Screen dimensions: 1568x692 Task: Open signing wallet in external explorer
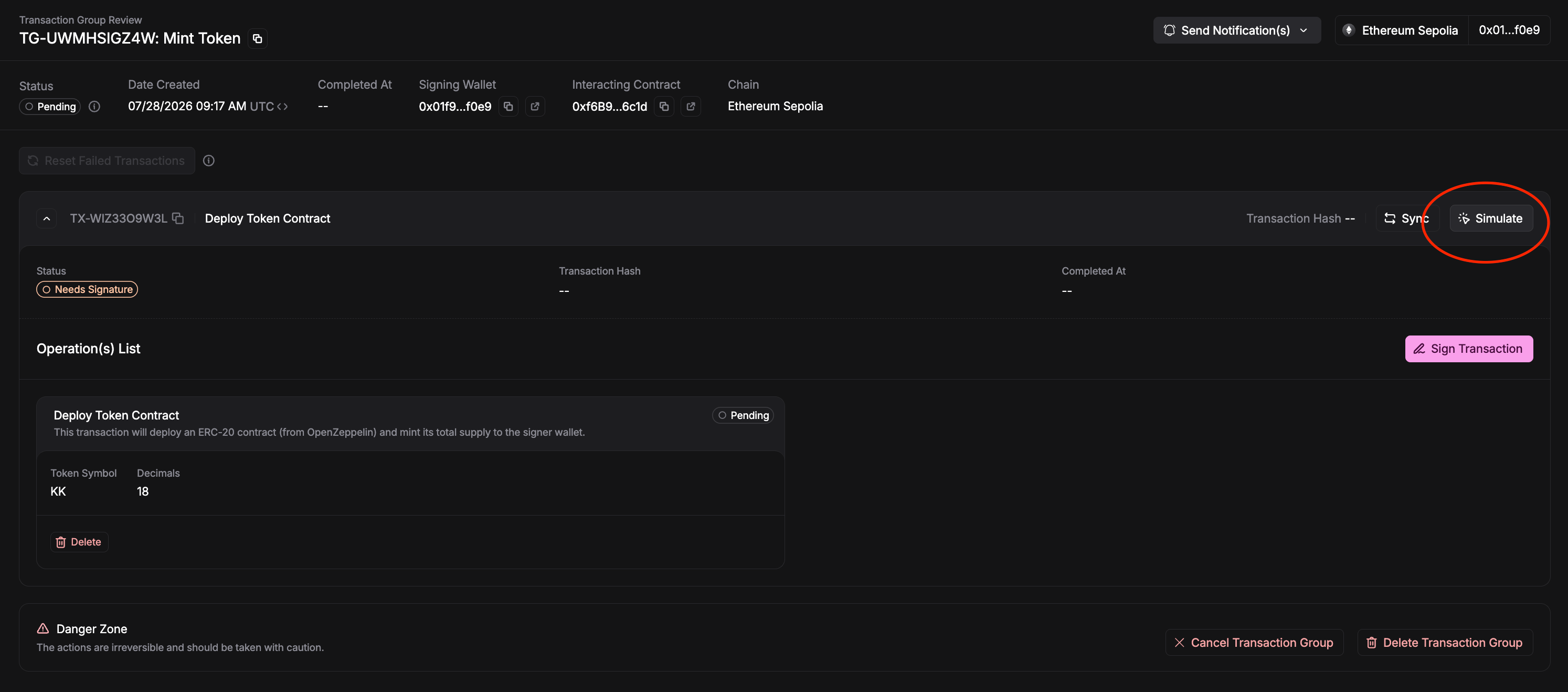pos(535,107)
